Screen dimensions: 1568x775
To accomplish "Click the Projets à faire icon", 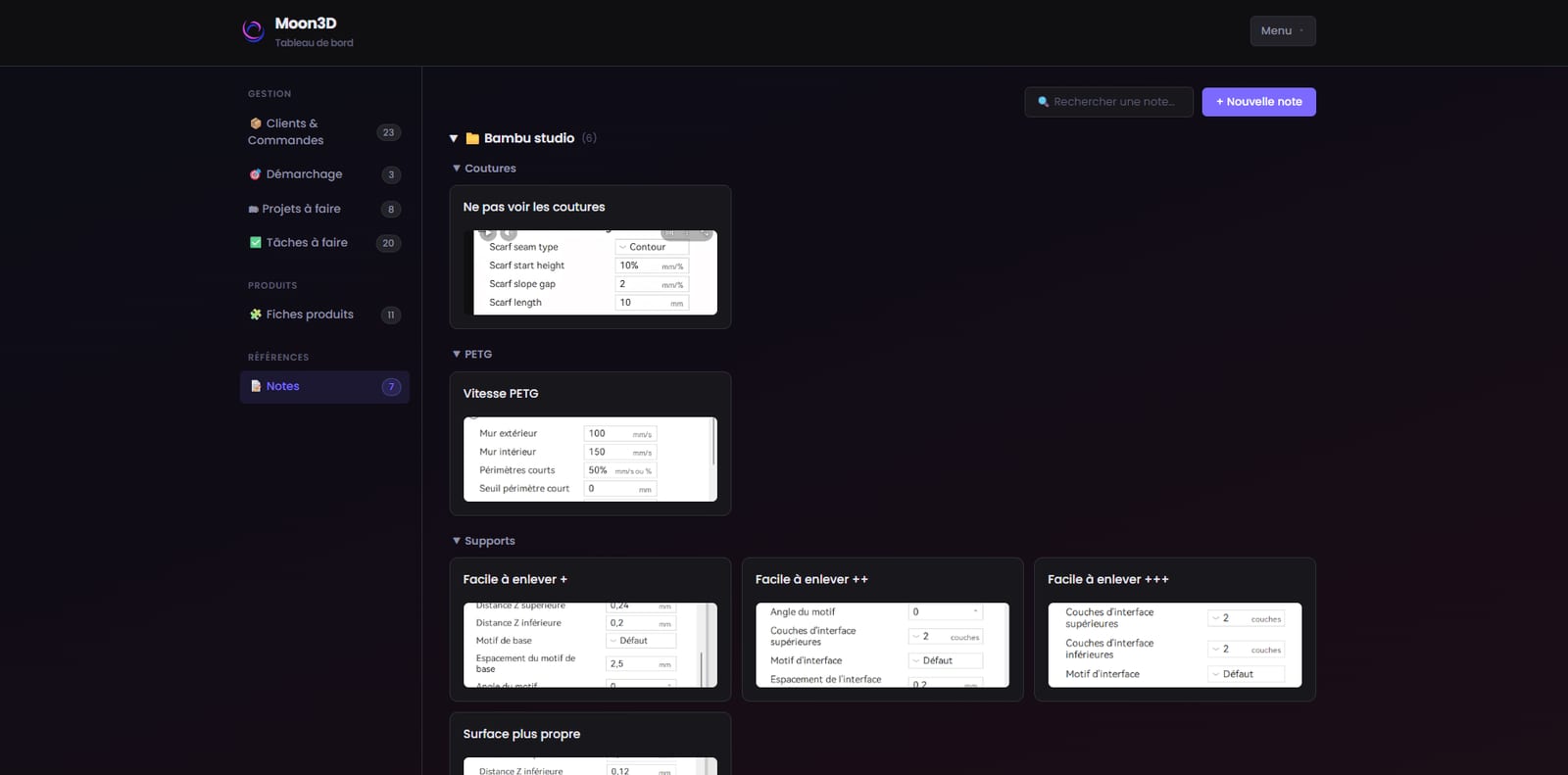I will 254,209.
